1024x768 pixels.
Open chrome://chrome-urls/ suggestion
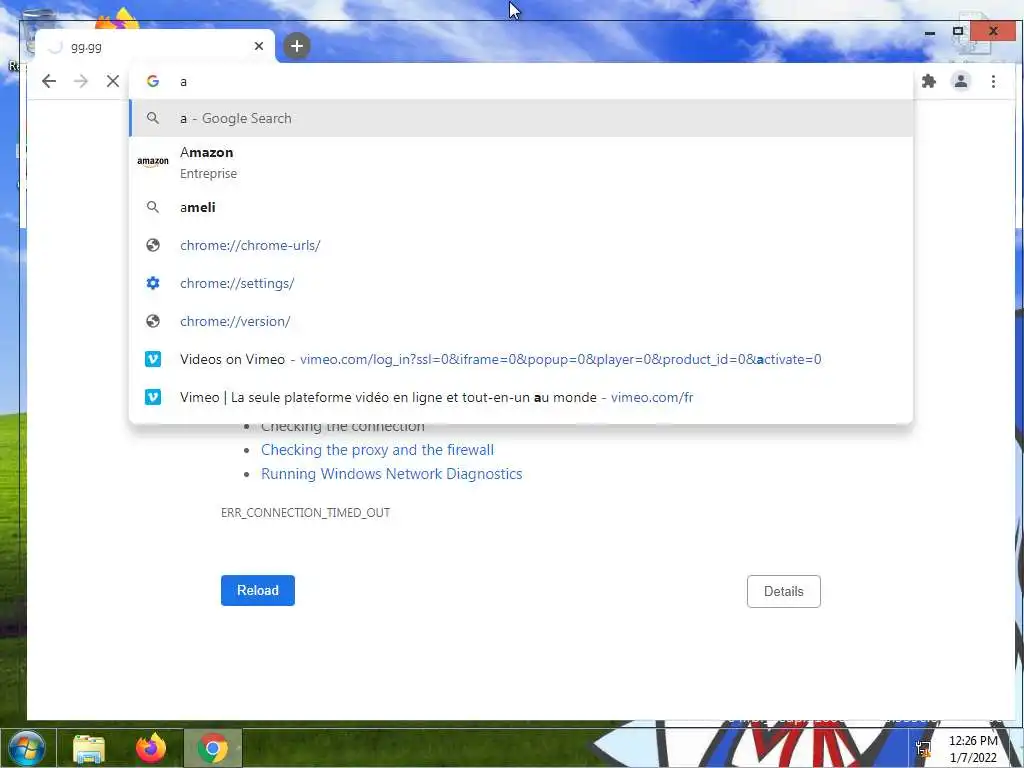[x=521, y=245]
